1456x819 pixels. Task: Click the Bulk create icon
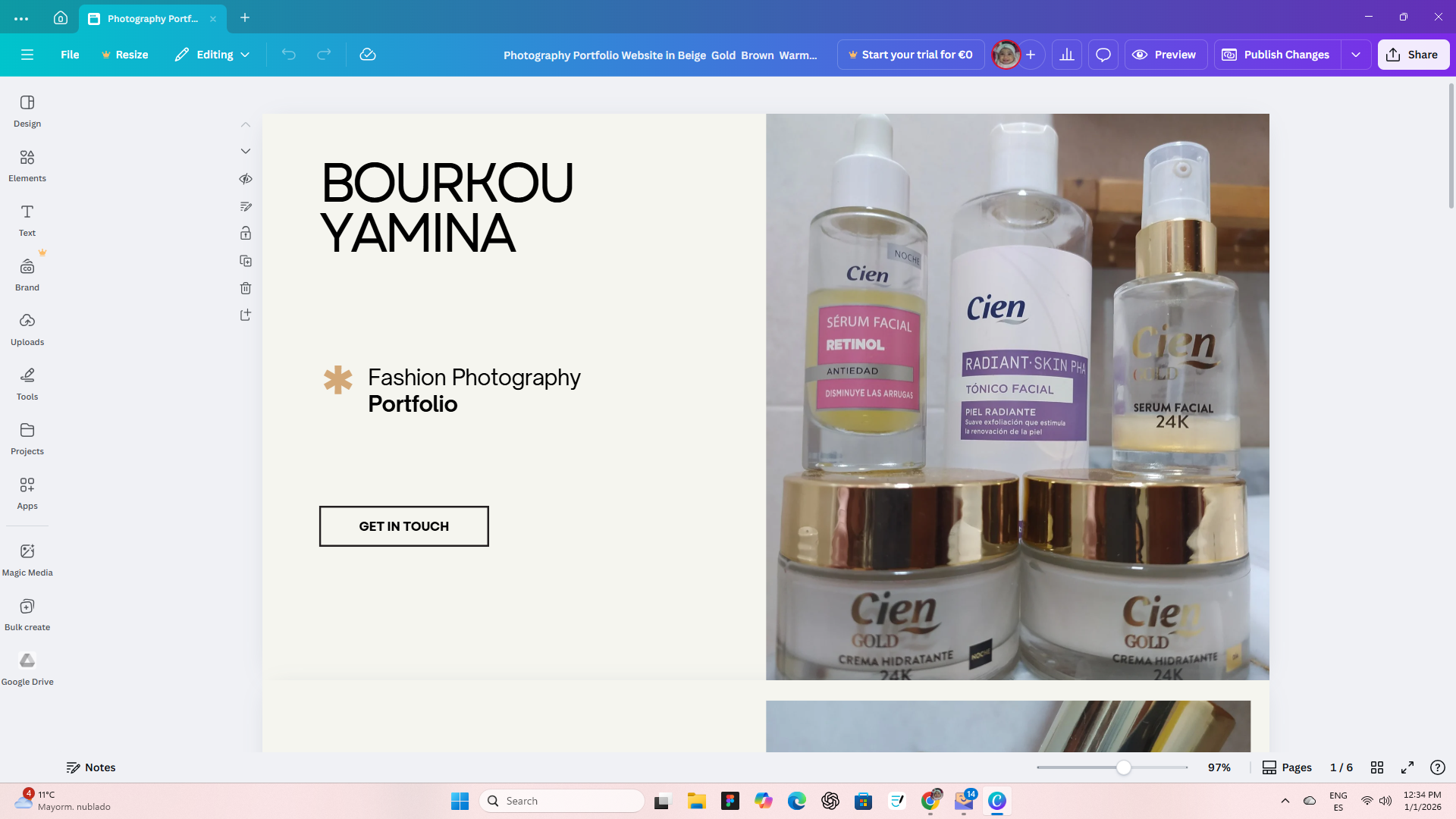(x=27, y=614)
